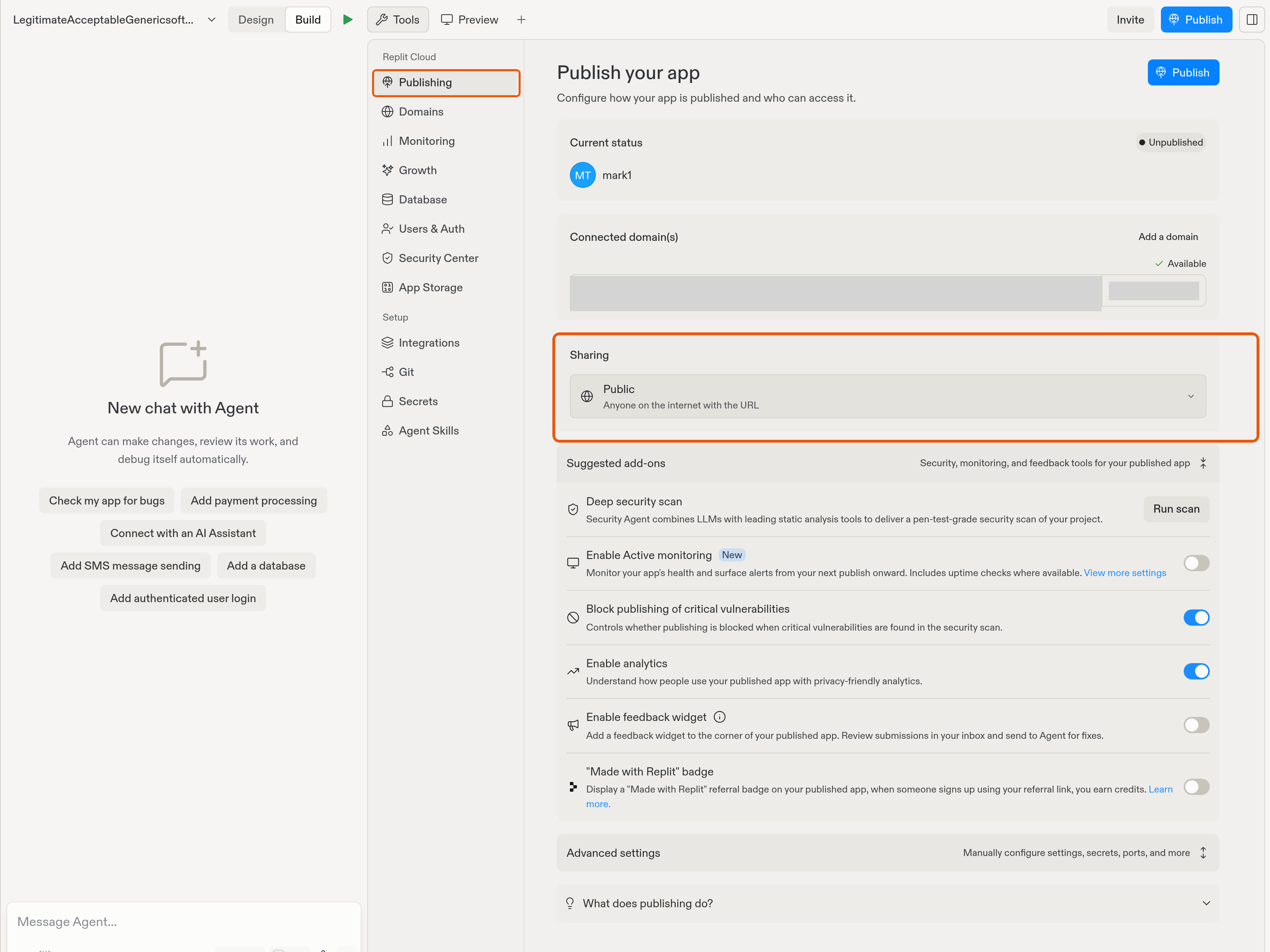The height and width of the screenshot is (952, 1270).
Task: Open View more settings link
Action: coord(1125,573)
